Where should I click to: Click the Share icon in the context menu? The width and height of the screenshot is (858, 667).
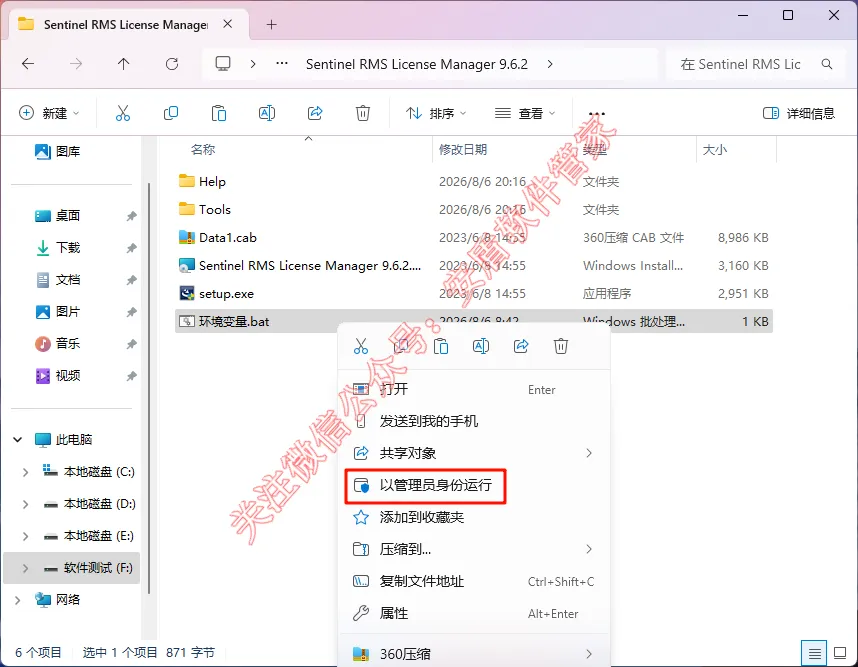pos(521,346)
